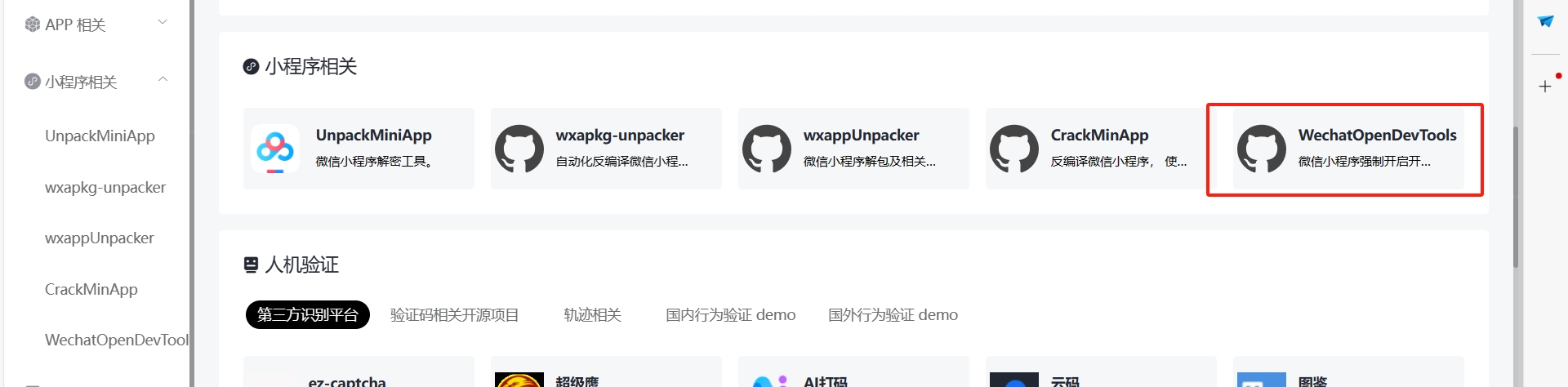1568x387 pixels.
Task: Open wxappUnpacker in the sidebar
Action: click(100, 238)
